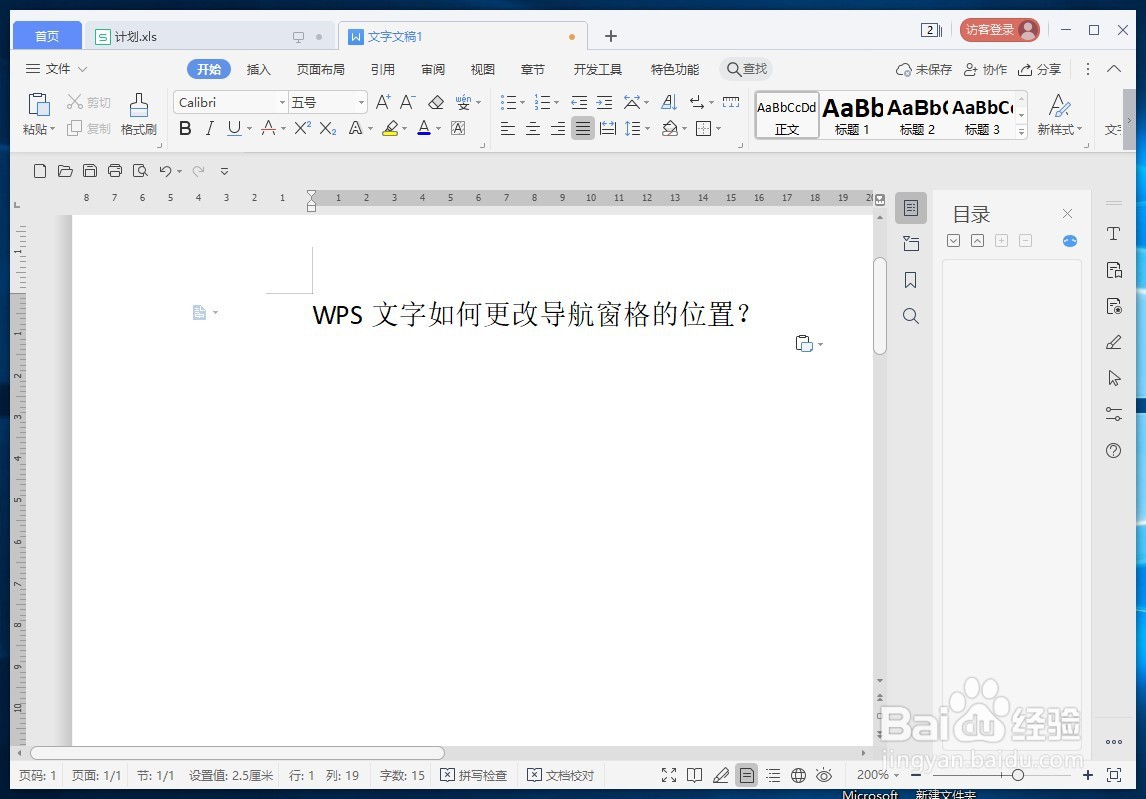The height and width of the screenshot is (799, 1146).
Task: Apply the 标题 3 style
Action: click(x=982, y=116)
